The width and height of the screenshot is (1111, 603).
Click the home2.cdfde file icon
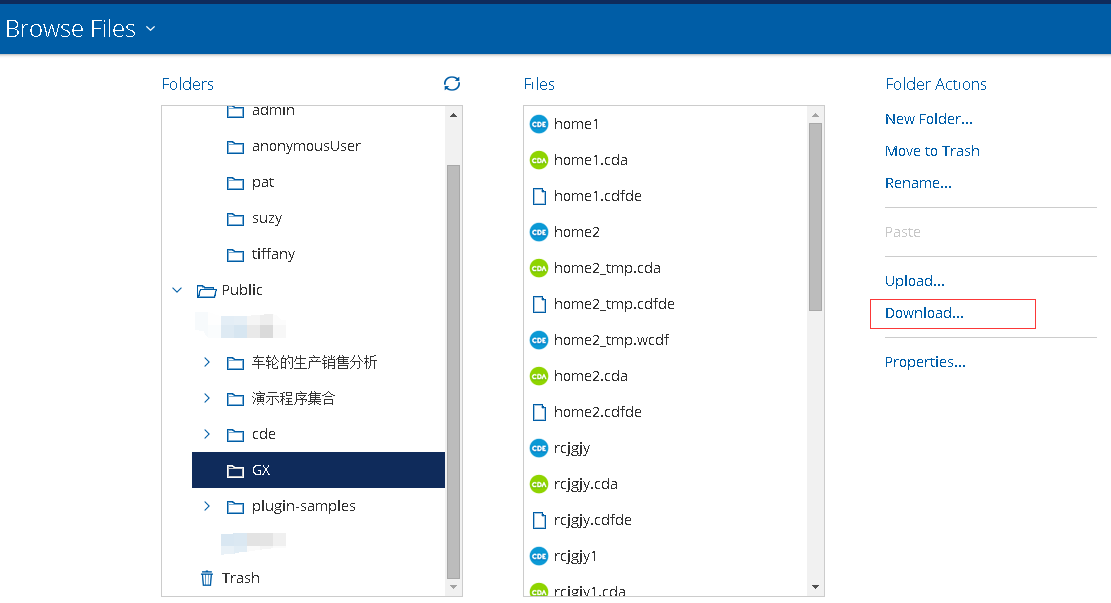coord(539,412)
